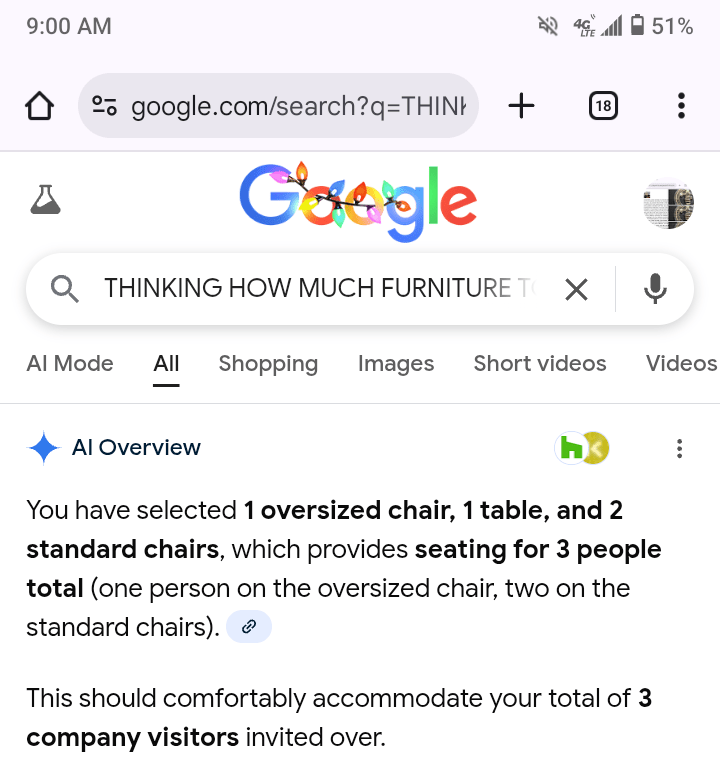720x778 pixels.
Task: Open the tab switcher showing 18 tabs
Action: point(603,105)
